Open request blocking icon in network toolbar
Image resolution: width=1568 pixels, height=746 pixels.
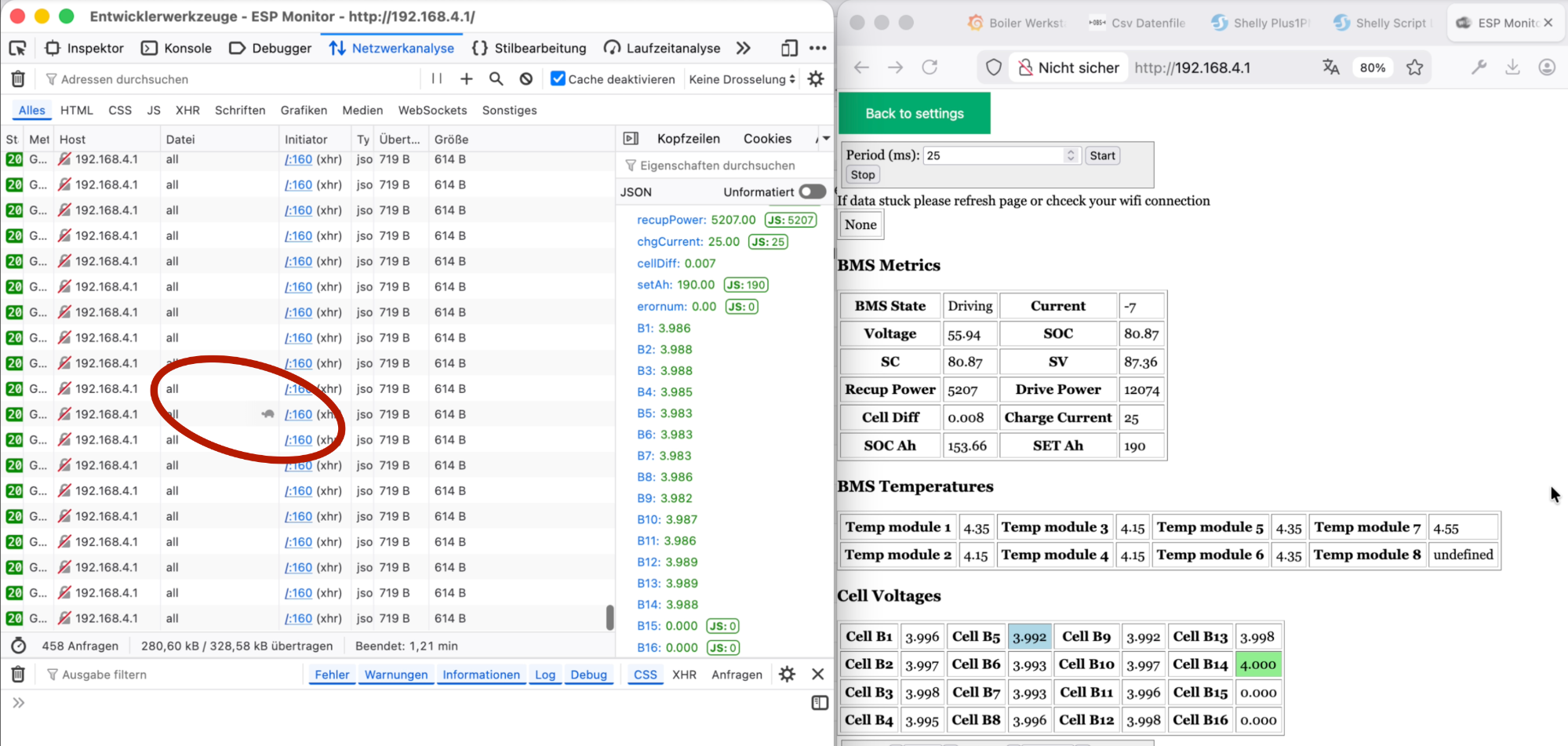click(x=526, y=79)
